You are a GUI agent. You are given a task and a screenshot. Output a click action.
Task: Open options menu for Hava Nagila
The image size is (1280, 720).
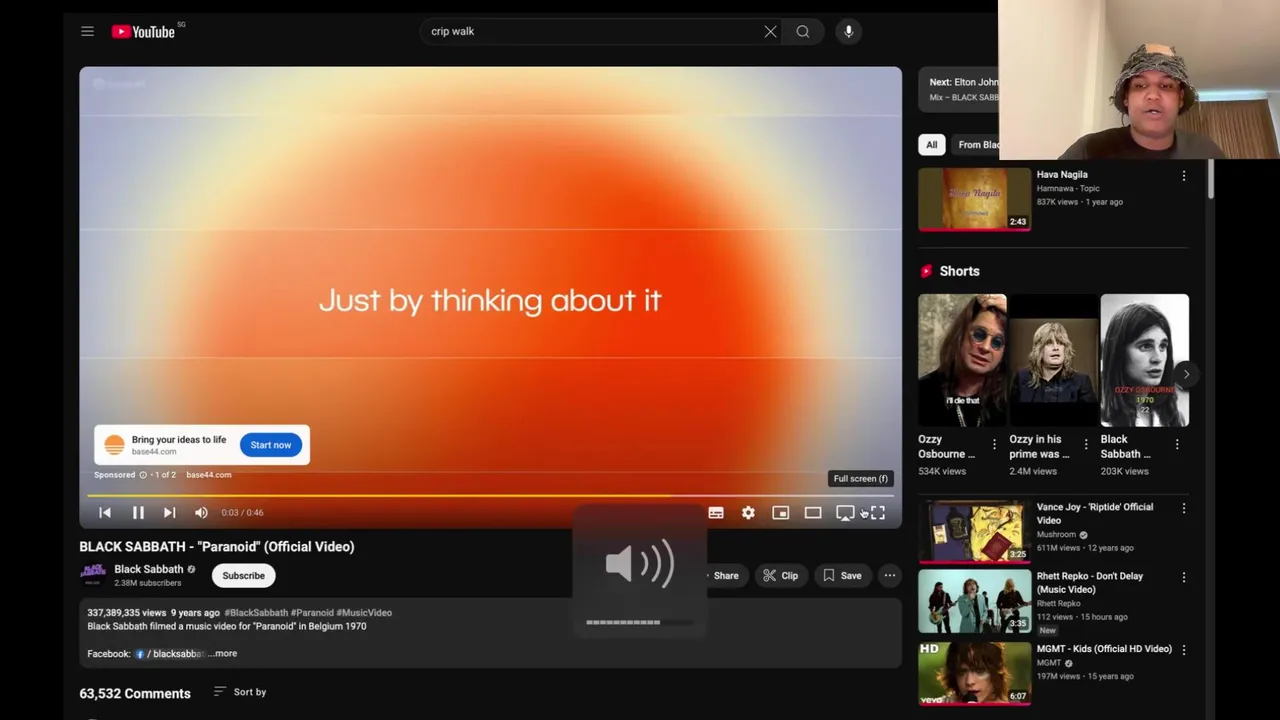click(x=1184, y=176)
